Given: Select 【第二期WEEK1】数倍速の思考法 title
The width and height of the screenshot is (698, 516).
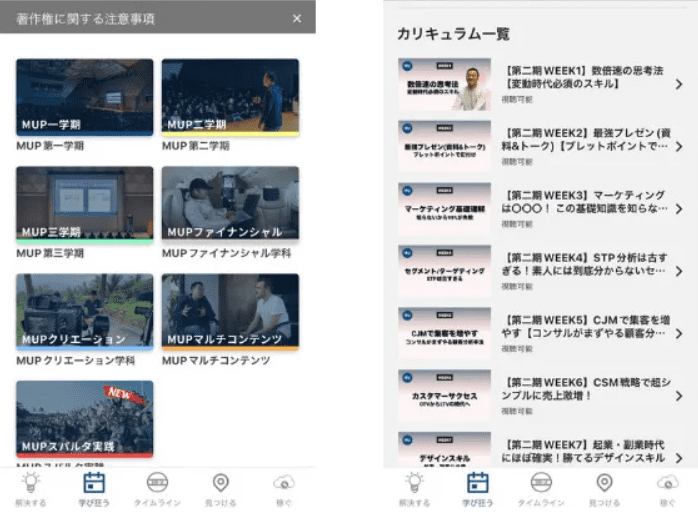Looking at the screenshot, I should click(583, 77).
